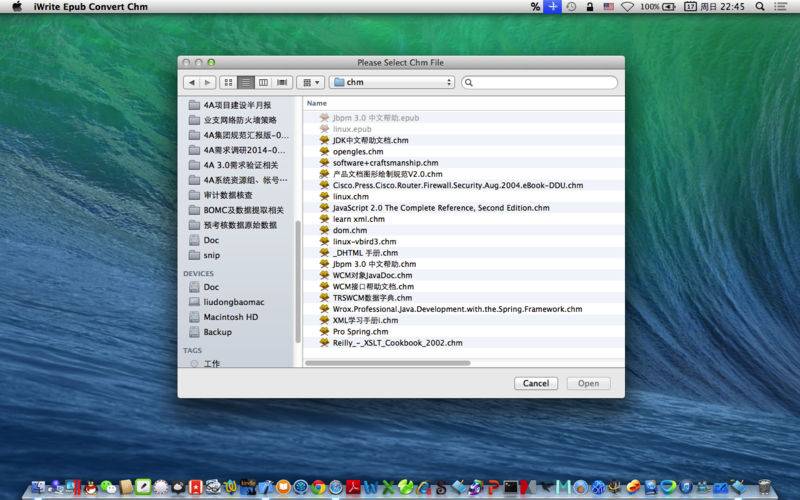Click the search field in dialog
This screenshot has width=800, height=500.
540,82
